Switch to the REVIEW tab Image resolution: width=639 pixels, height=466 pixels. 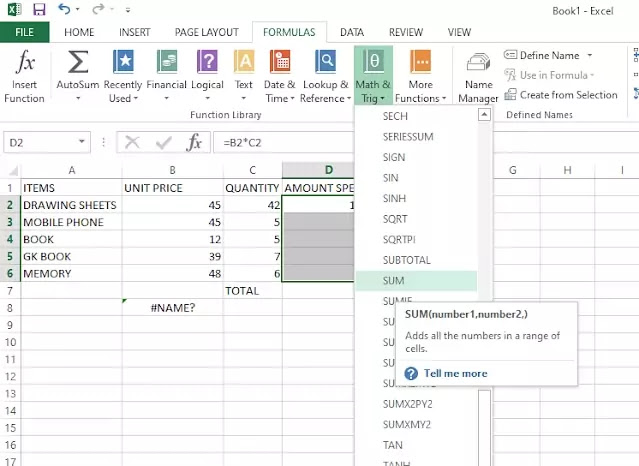tap(406, 32)
